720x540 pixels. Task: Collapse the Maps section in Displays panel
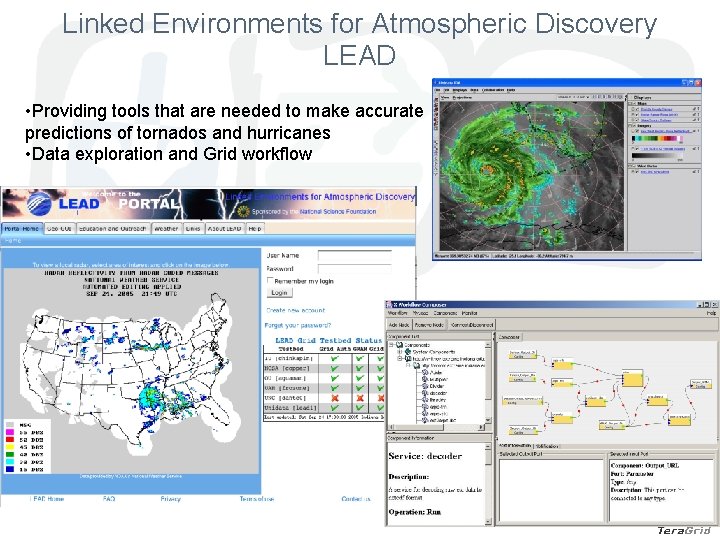click(x=631, y=104)
